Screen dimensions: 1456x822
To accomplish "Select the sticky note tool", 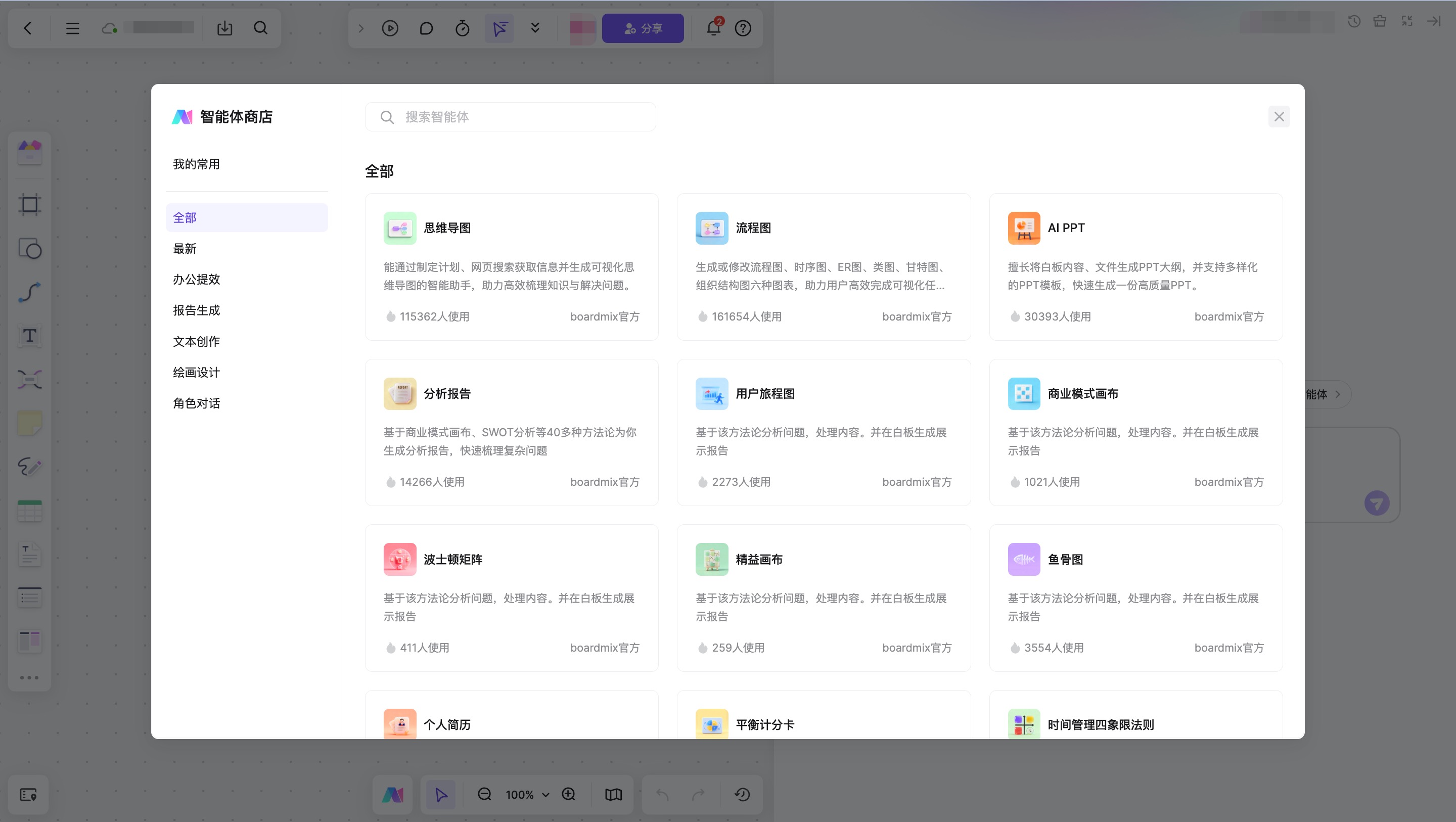I will (x=29, y=423).
